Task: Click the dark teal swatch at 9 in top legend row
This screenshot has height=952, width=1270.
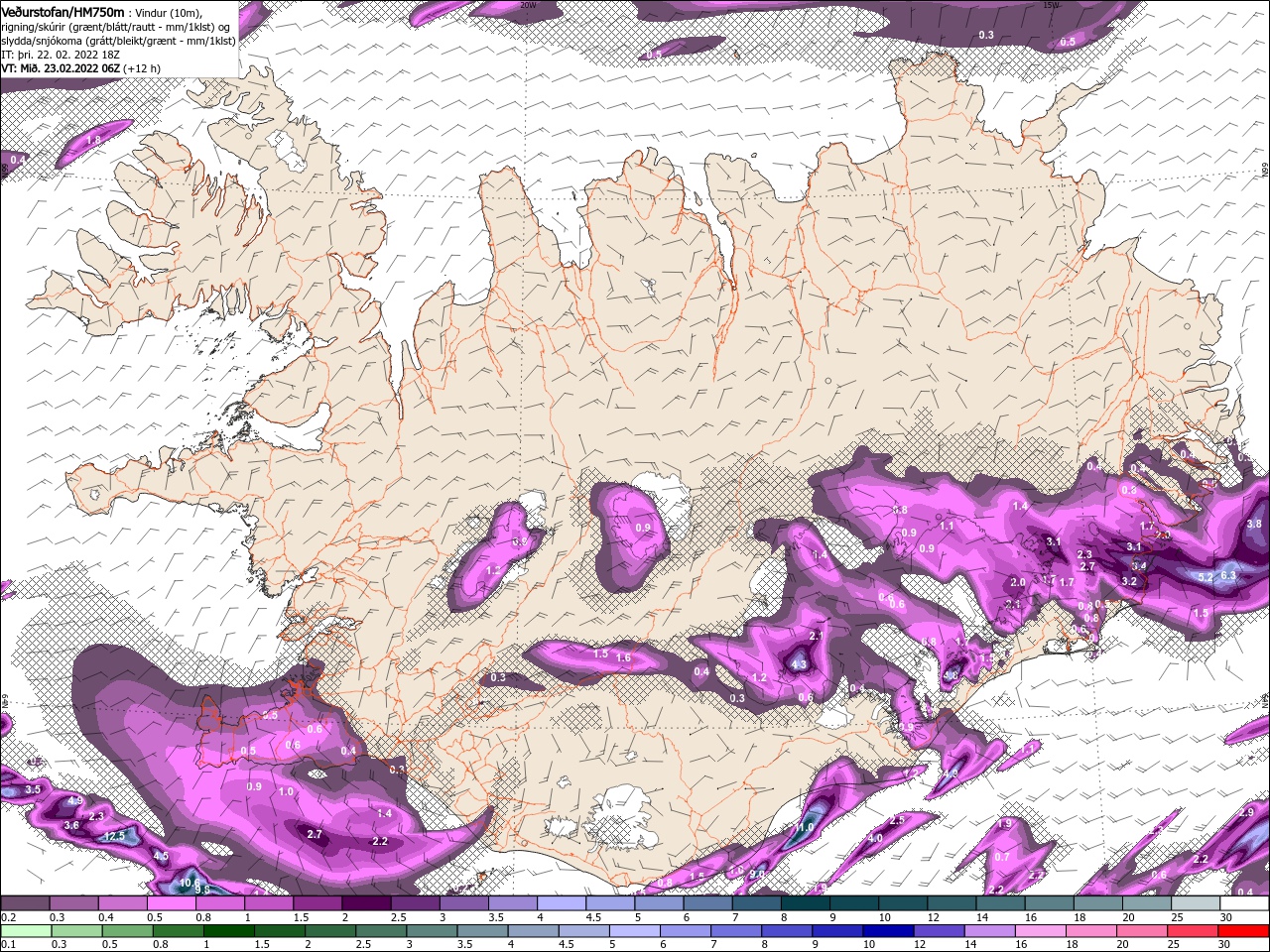Action: (854, 903)
